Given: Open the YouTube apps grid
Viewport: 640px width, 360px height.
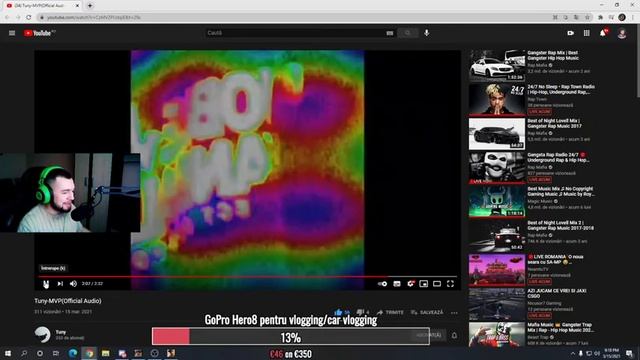Looking at the screenshot, I should point(587,33).
